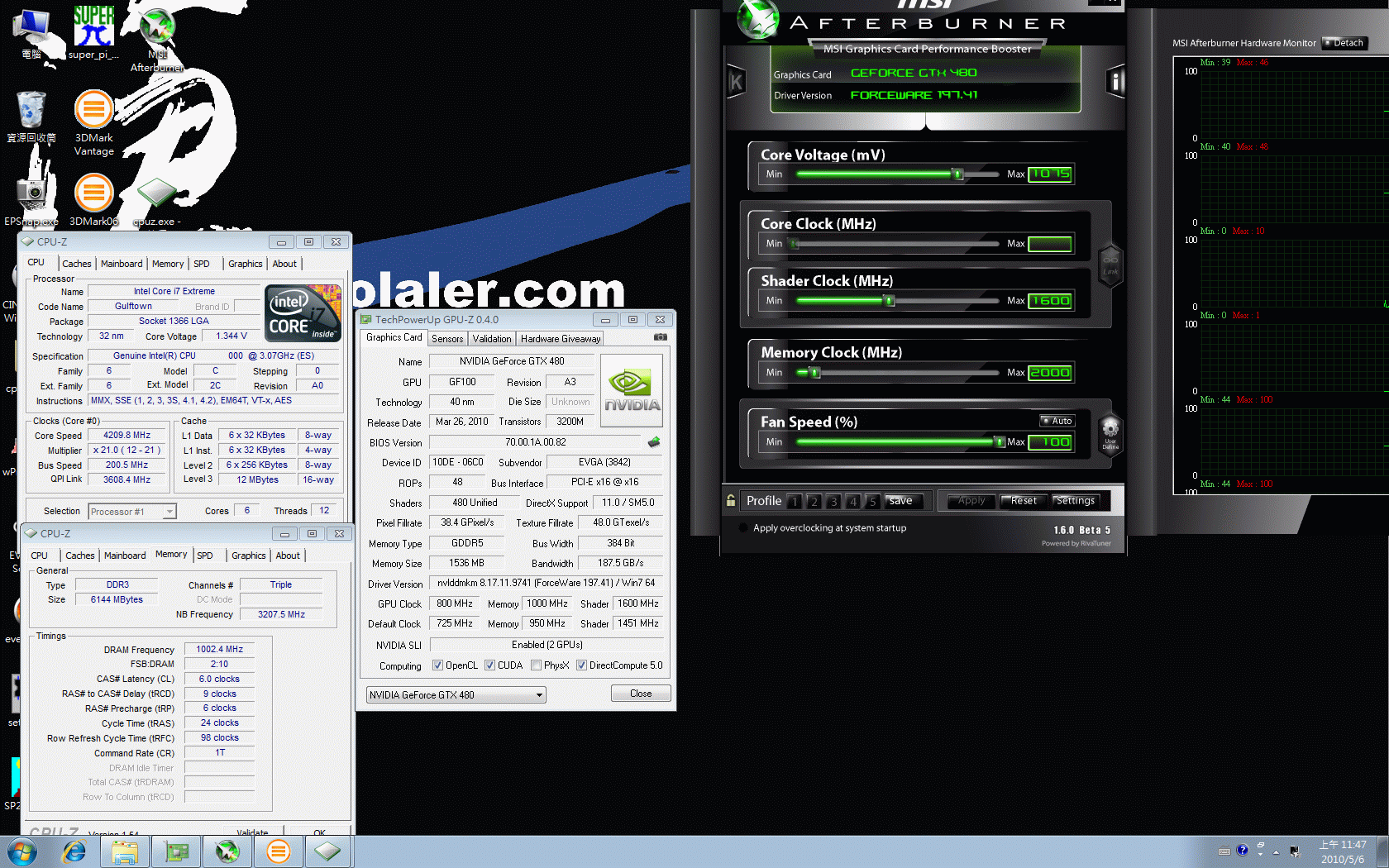Image resolution: width=1389 pixels, height=868 pixels.
Task: Open EPSnap.exe desktop icon
Action: point(31,199)
